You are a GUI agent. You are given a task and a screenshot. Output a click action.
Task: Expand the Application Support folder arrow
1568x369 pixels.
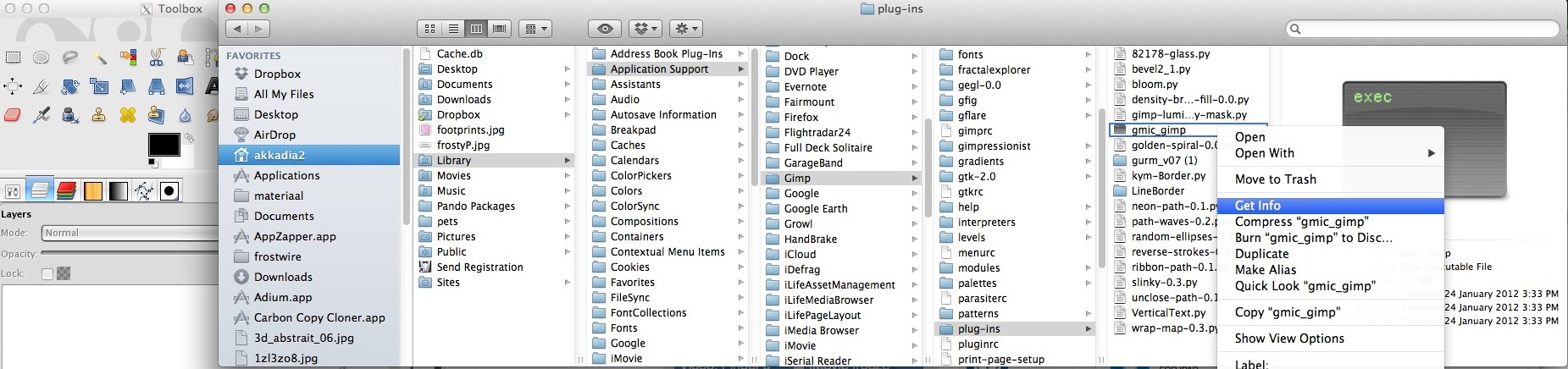pyautogui.click(x=741, y=69)
